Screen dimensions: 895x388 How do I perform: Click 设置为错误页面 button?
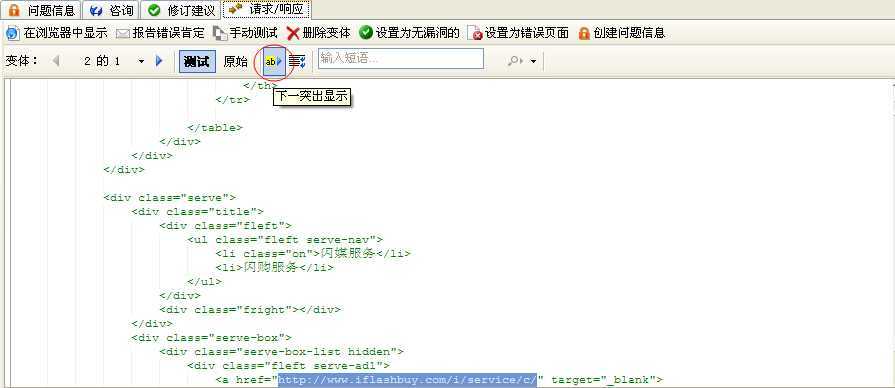click(518, 33)
